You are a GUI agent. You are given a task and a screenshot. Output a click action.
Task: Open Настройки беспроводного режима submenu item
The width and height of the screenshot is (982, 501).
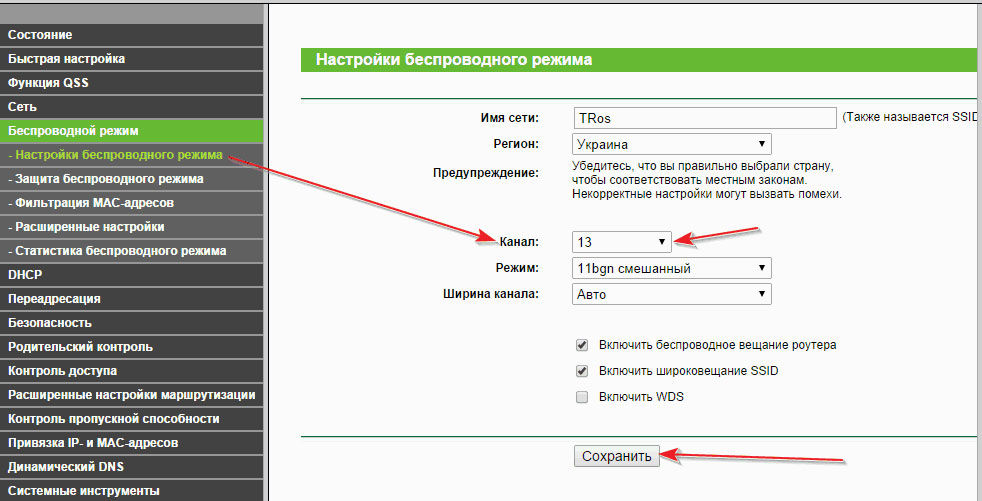tap(132, 155)
